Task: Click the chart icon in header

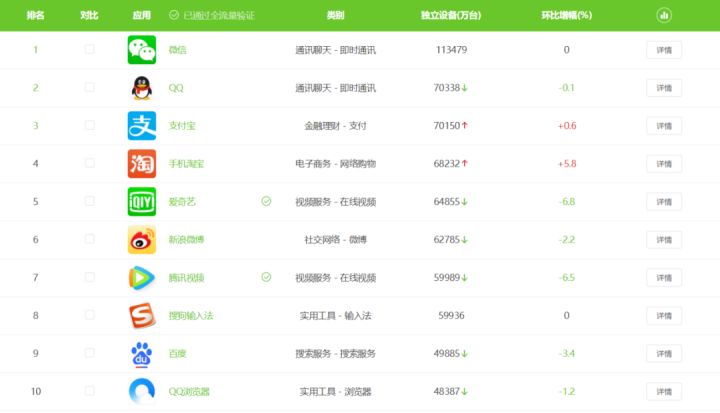Action: 664,15
